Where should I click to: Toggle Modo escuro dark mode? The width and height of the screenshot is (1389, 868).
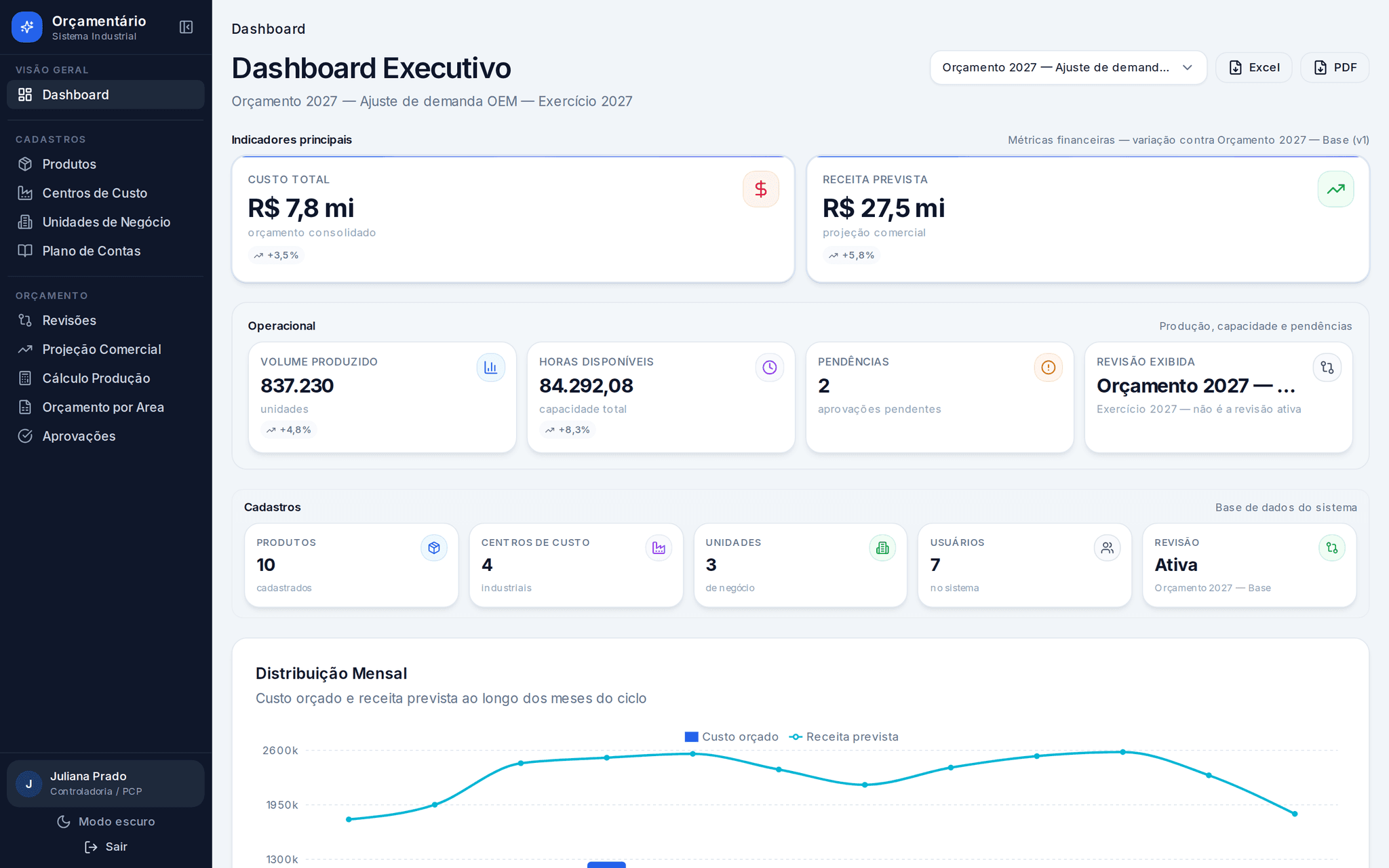(106, 821)
